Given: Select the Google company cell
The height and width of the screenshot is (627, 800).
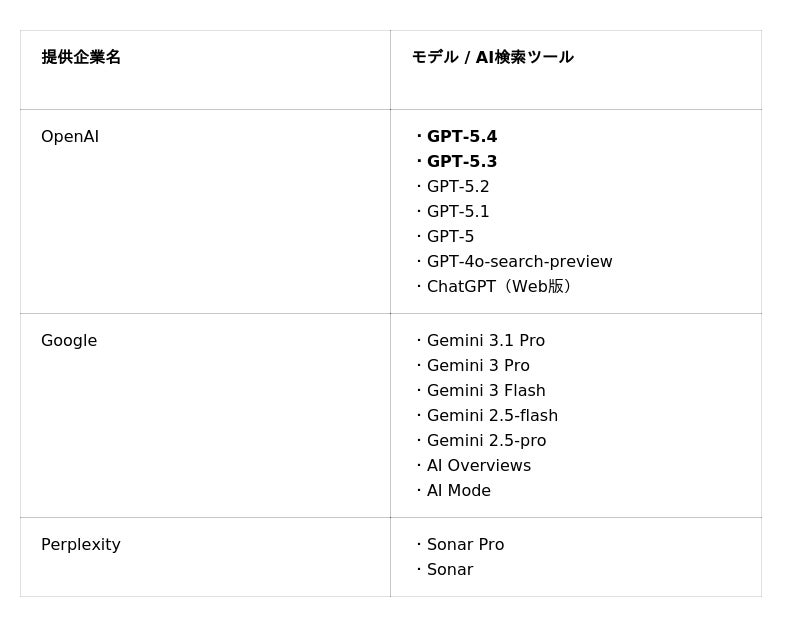Looking at the screenshot, I should (x=69, y=341).
